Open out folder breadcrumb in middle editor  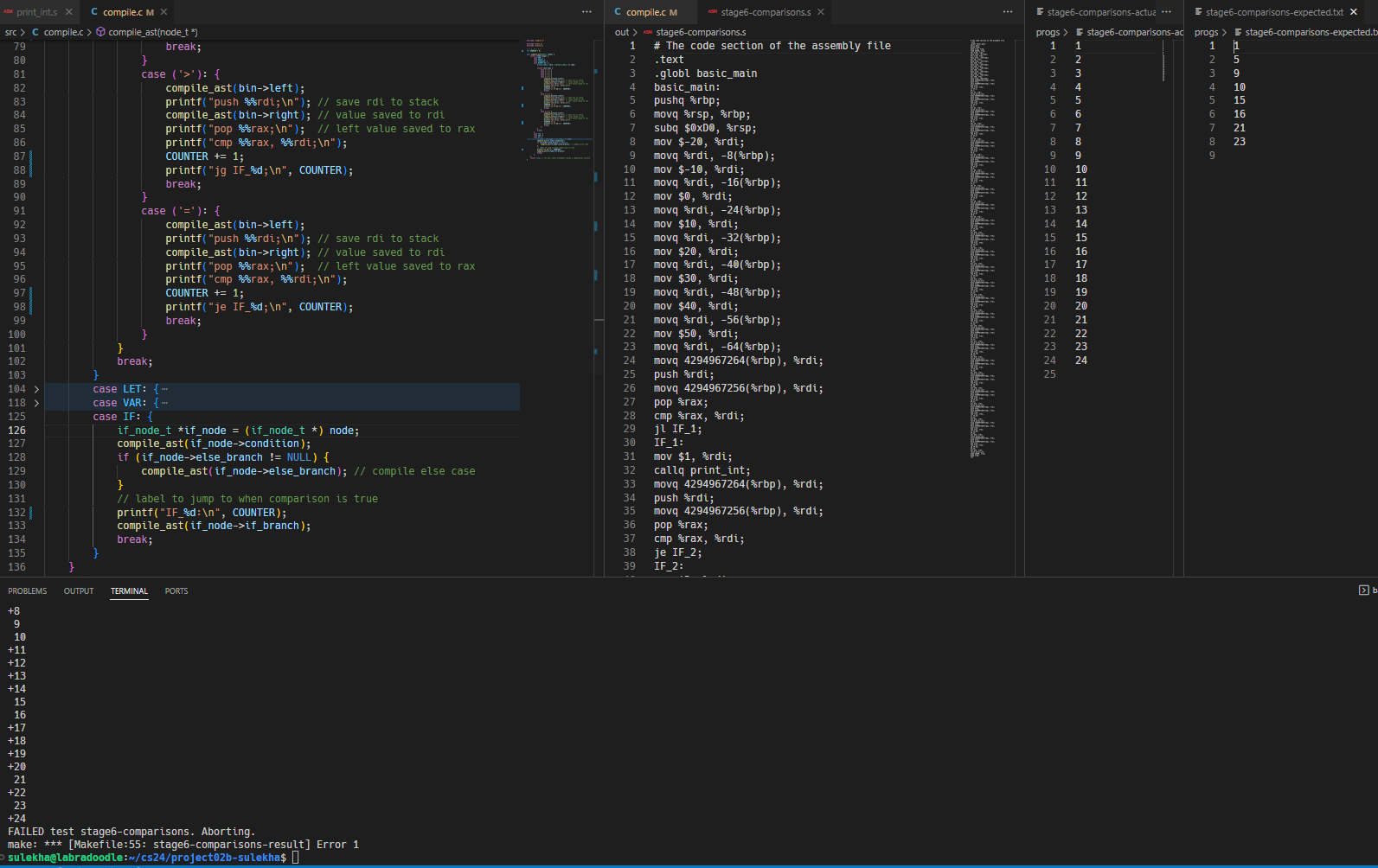point(622,32)
